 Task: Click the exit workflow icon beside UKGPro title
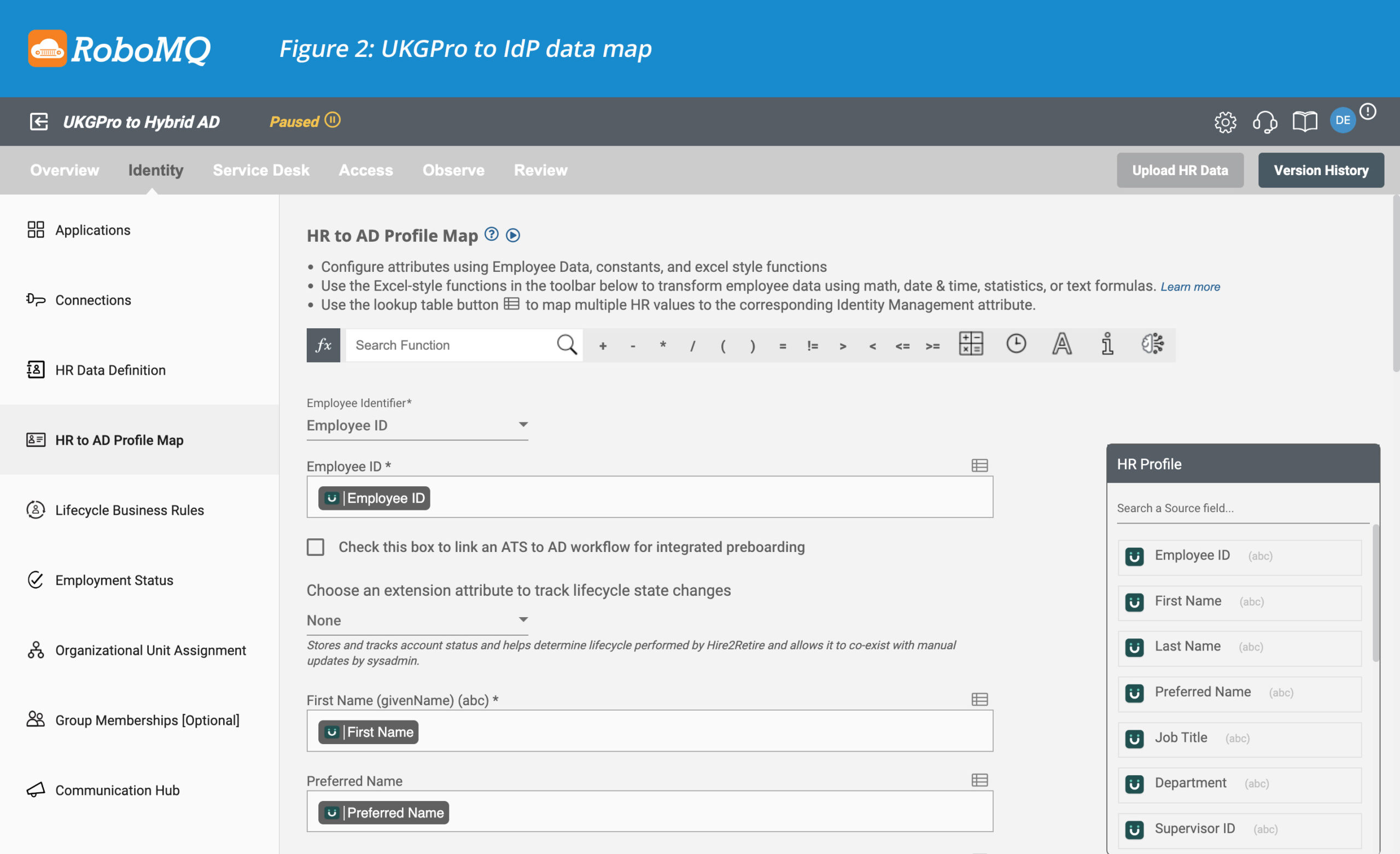39,121
